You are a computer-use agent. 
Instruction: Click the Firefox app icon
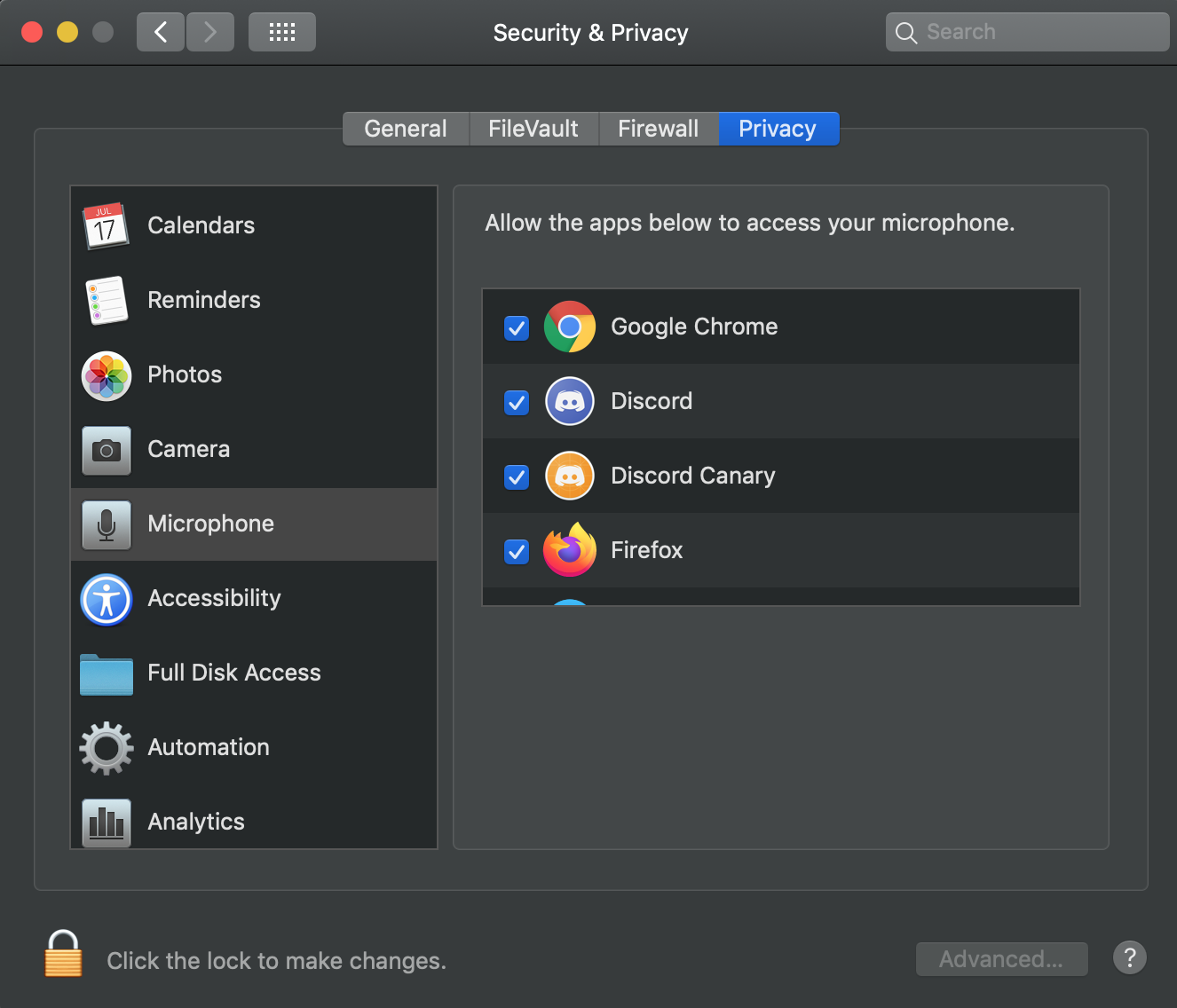click(x=570, y=549)
